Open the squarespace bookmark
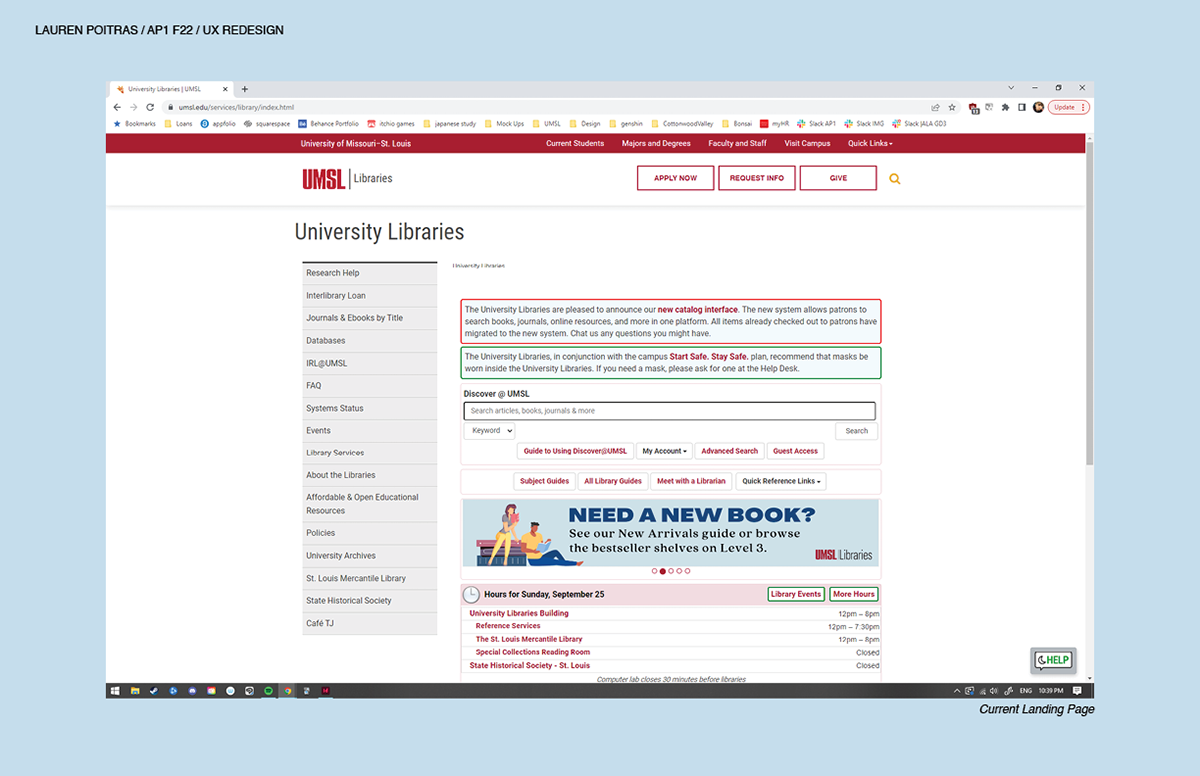Screen dimensions: 1200x776 pyautogui.click(x=267, y=124)
